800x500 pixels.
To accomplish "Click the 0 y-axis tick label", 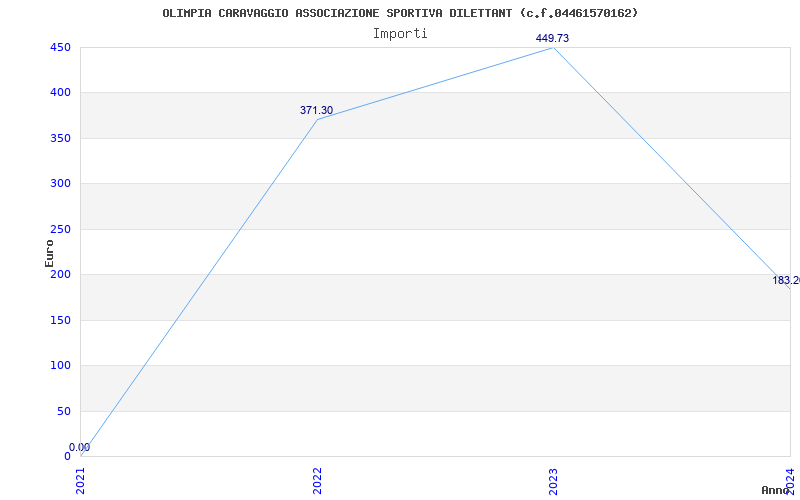I will (x=67, y=456).
